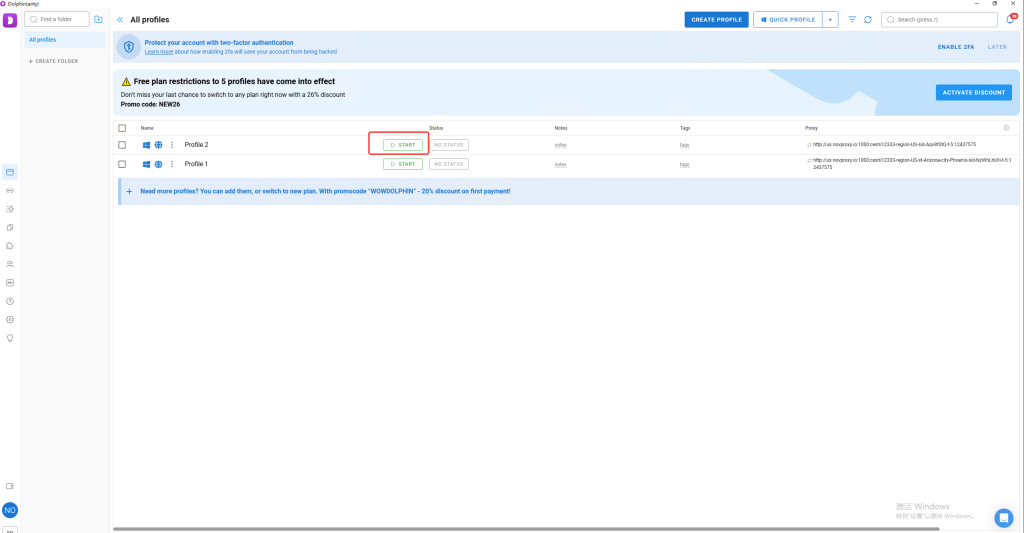Open the users/team icon in left sidebar

(x=10, y=264)
